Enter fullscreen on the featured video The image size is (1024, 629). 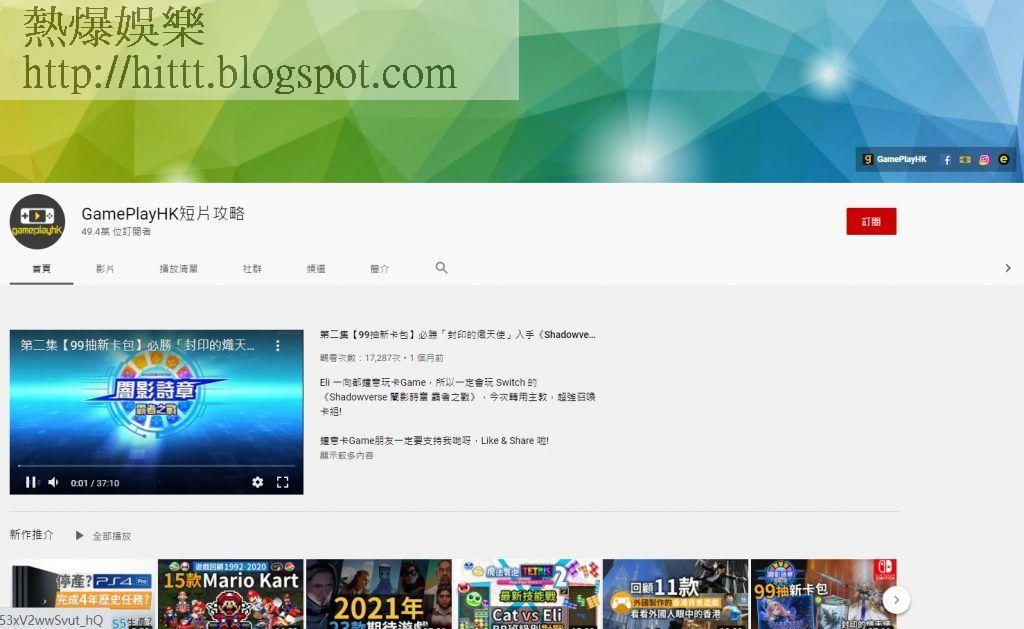(x=282, y=482)
